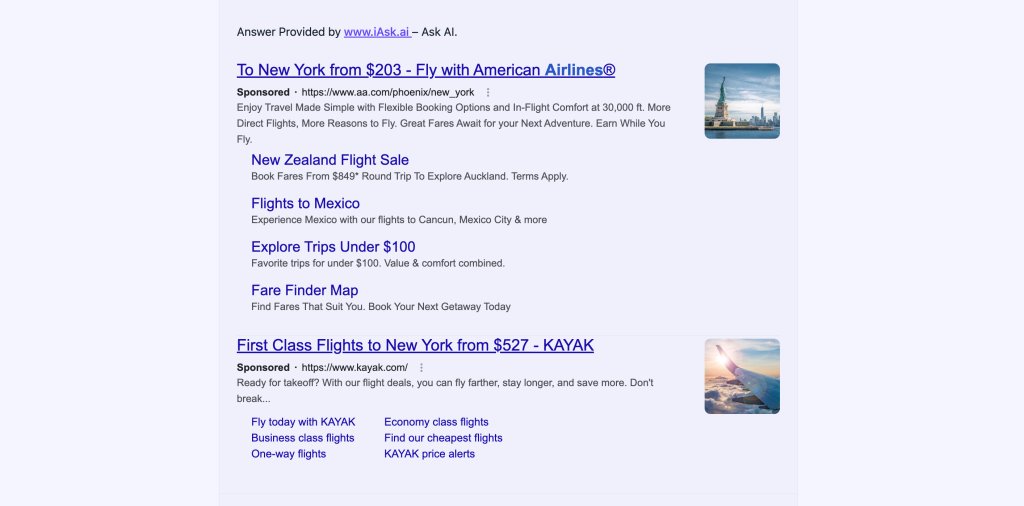This screenshot has height=506, width=1024.
Task: Click 'Enjoy Travel Made Simple' ad description
Action: click(453, 123)
